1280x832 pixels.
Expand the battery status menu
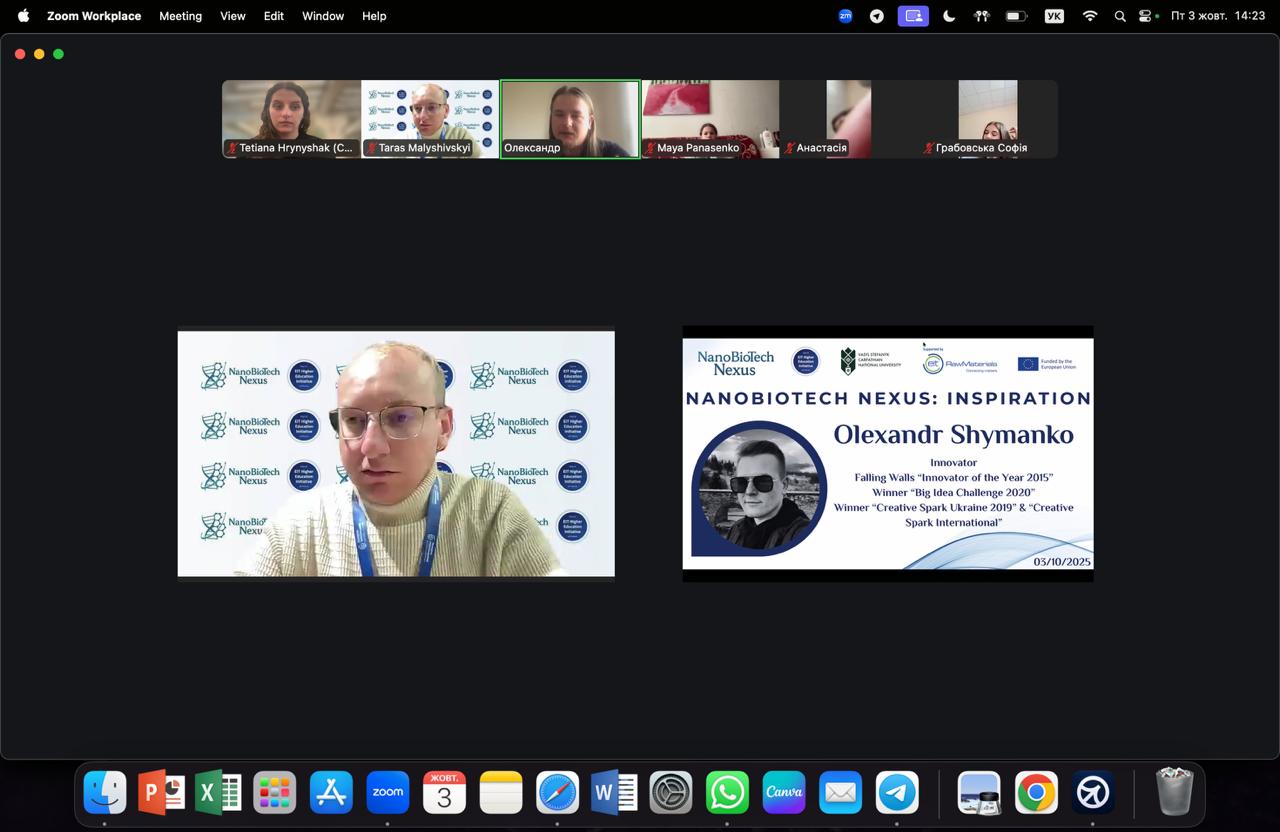(x=1016, y=16)
